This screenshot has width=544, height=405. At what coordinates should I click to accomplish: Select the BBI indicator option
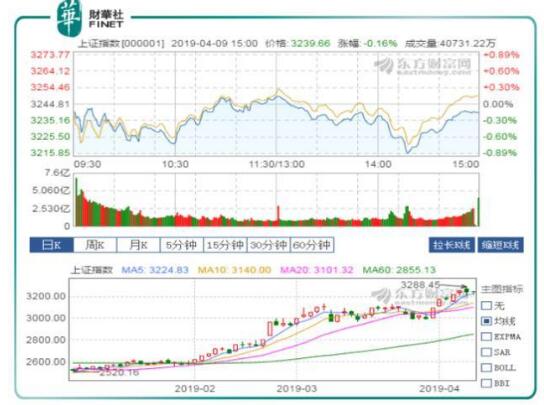[486, 383]
